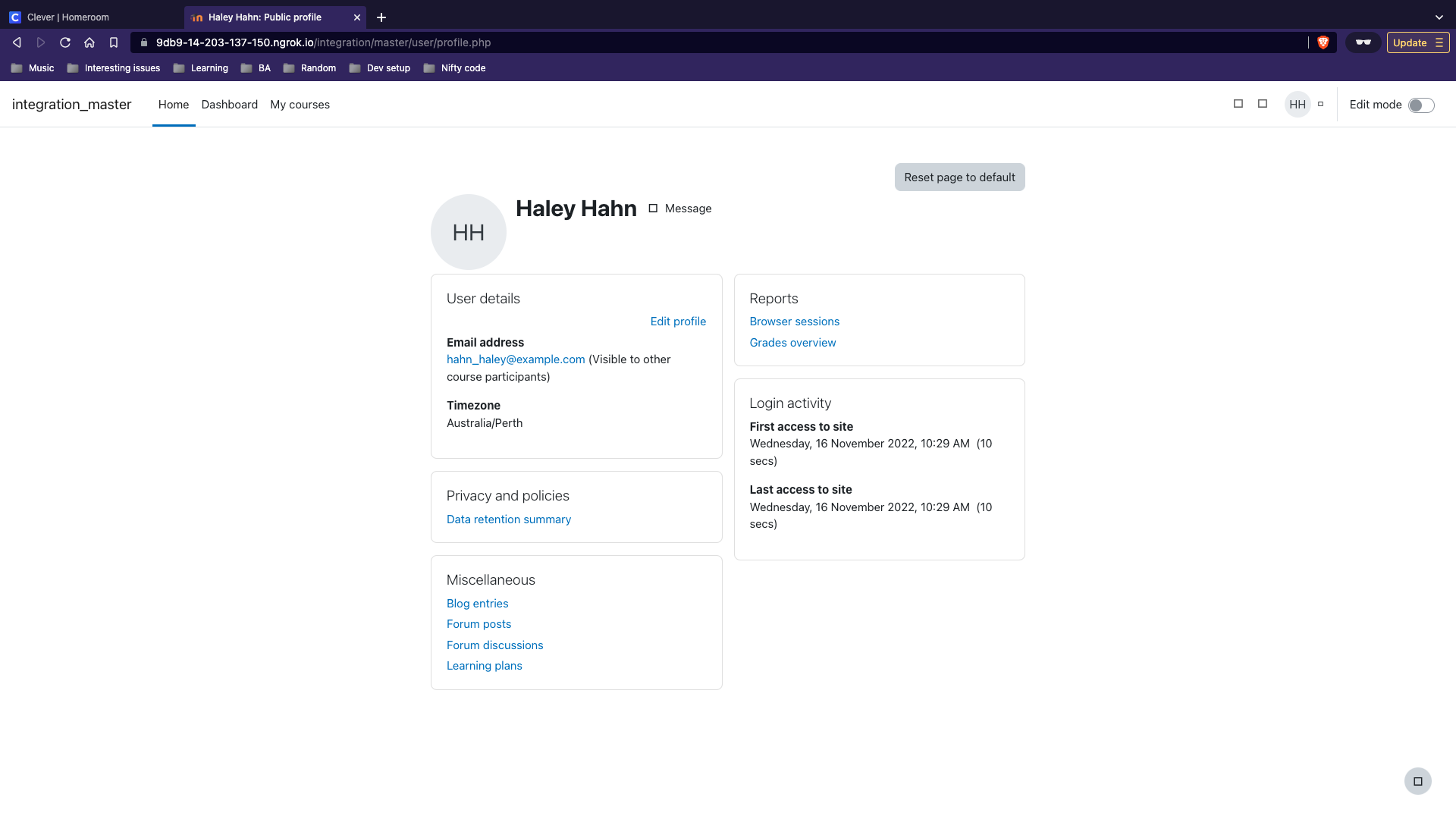Click the large HH profile picture
1456x819 pixels.
(x=469, y=232)
